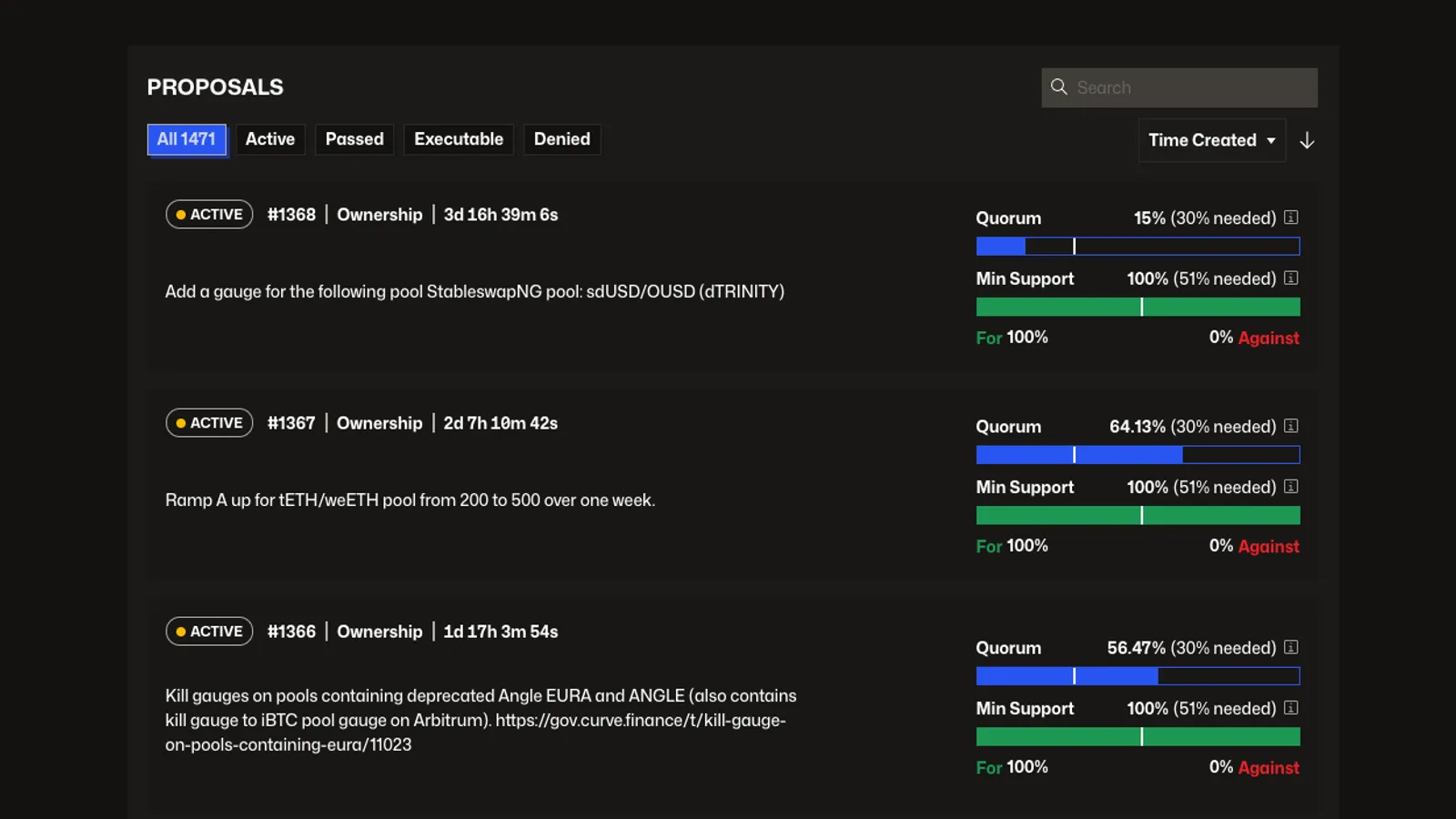
Task: Click Min Support 100% value on #1367
Action: [x=1201, y=488]
